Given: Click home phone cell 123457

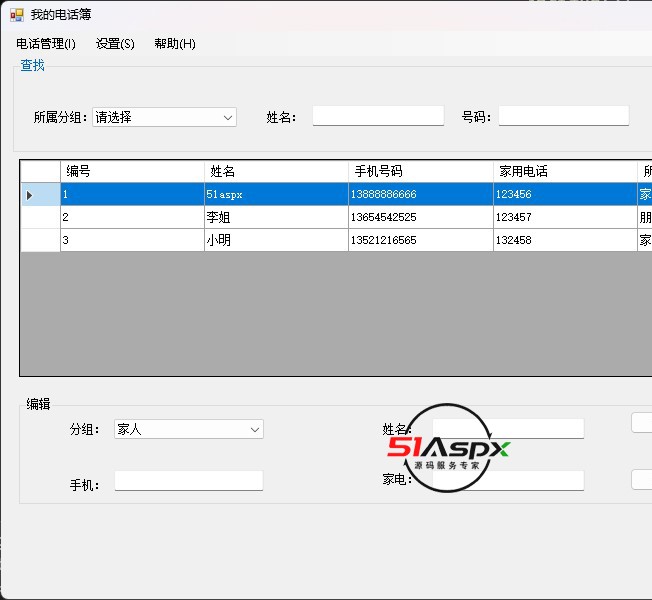Looking at the screenshot, I should pyautogui.click(x=565, y=217).
